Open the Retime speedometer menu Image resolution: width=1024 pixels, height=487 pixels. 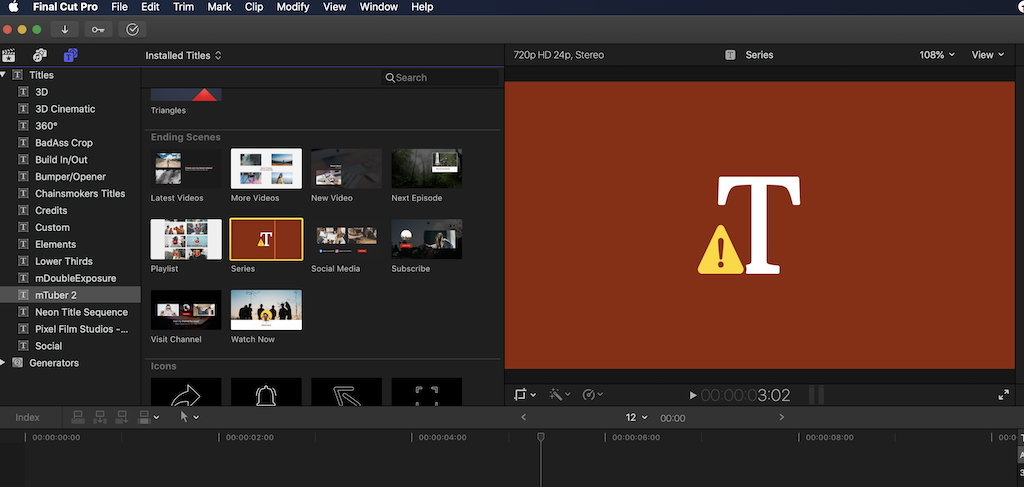coord(592,394)
